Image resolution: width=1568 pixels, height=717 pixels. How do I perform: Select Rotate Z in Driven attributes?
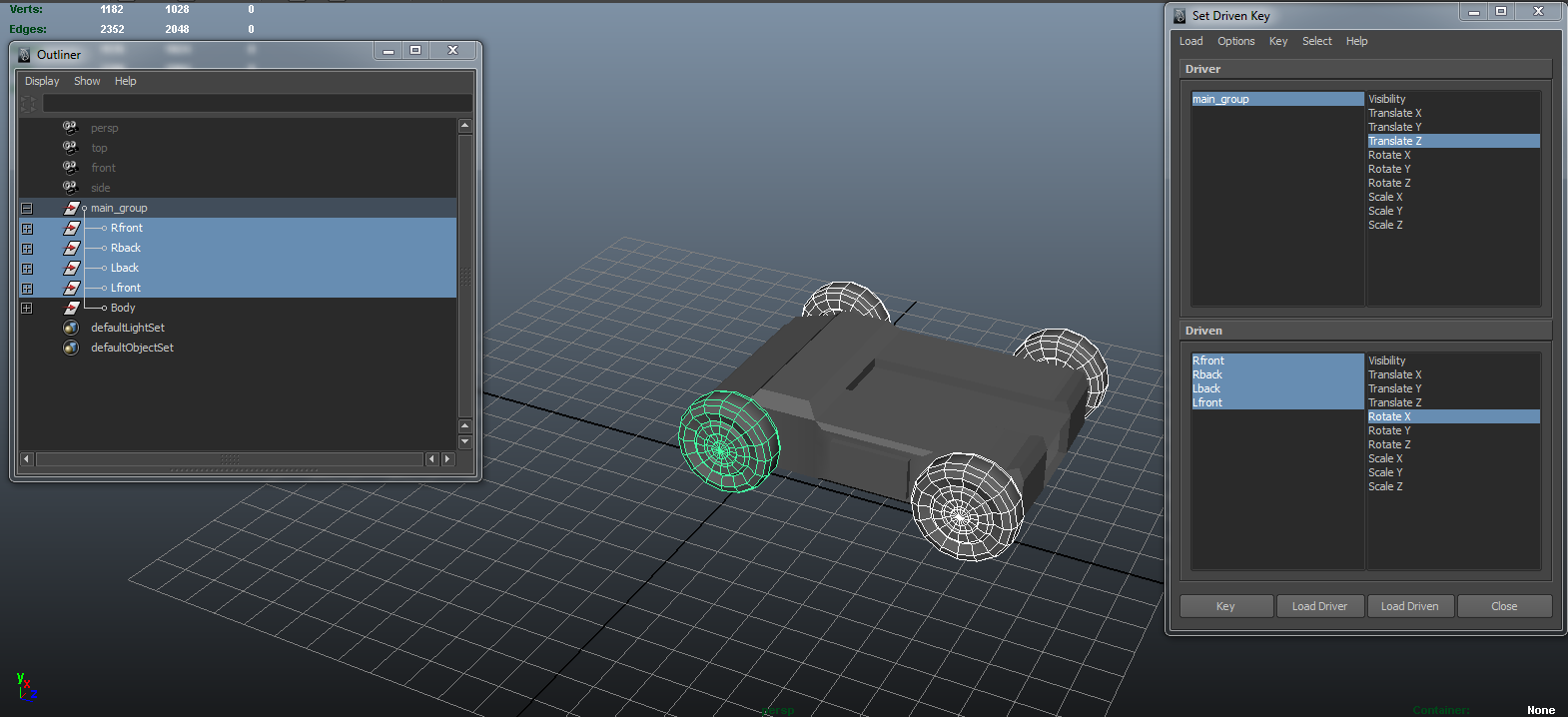point(1453,444)
